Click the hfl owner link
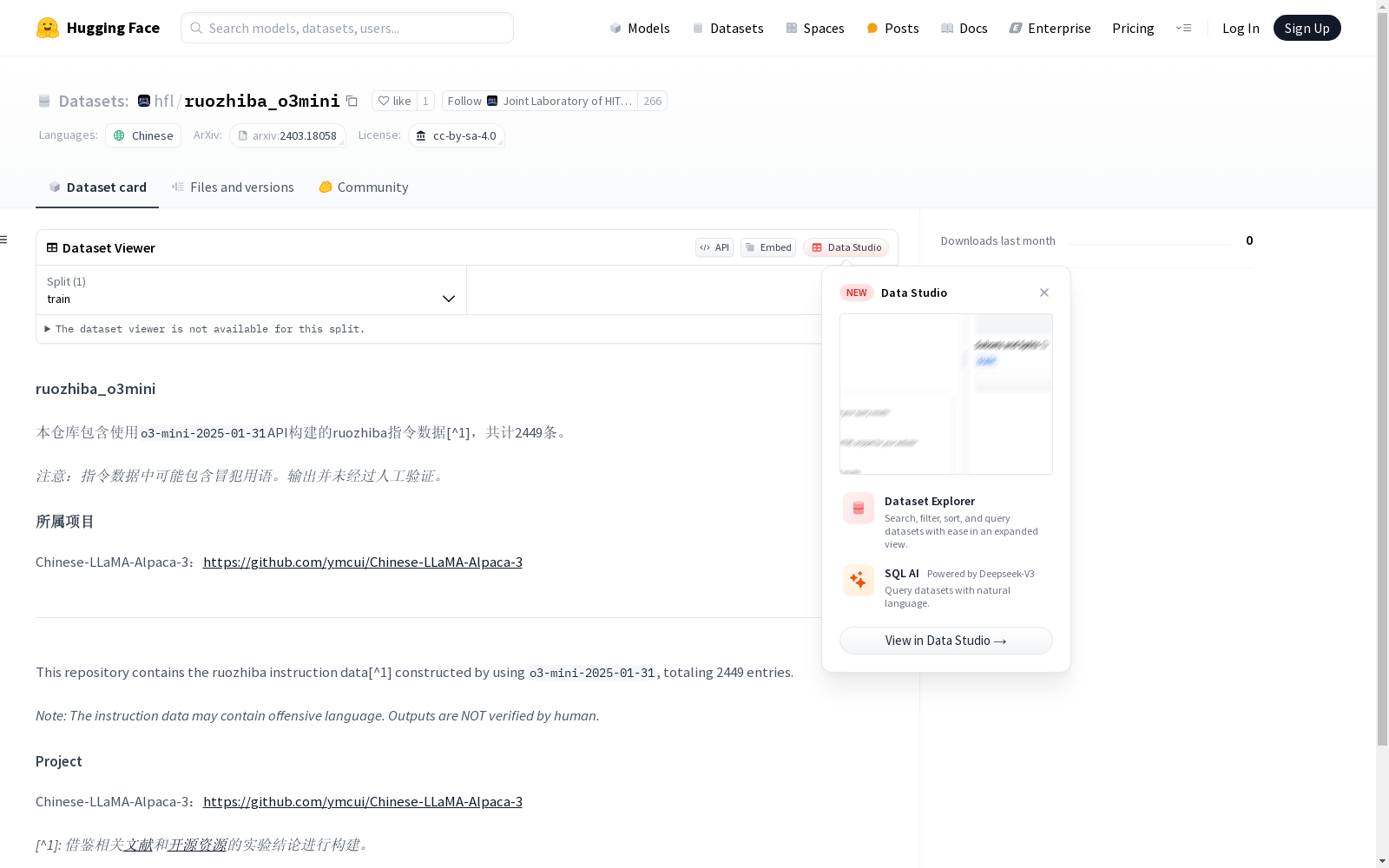 164,101
